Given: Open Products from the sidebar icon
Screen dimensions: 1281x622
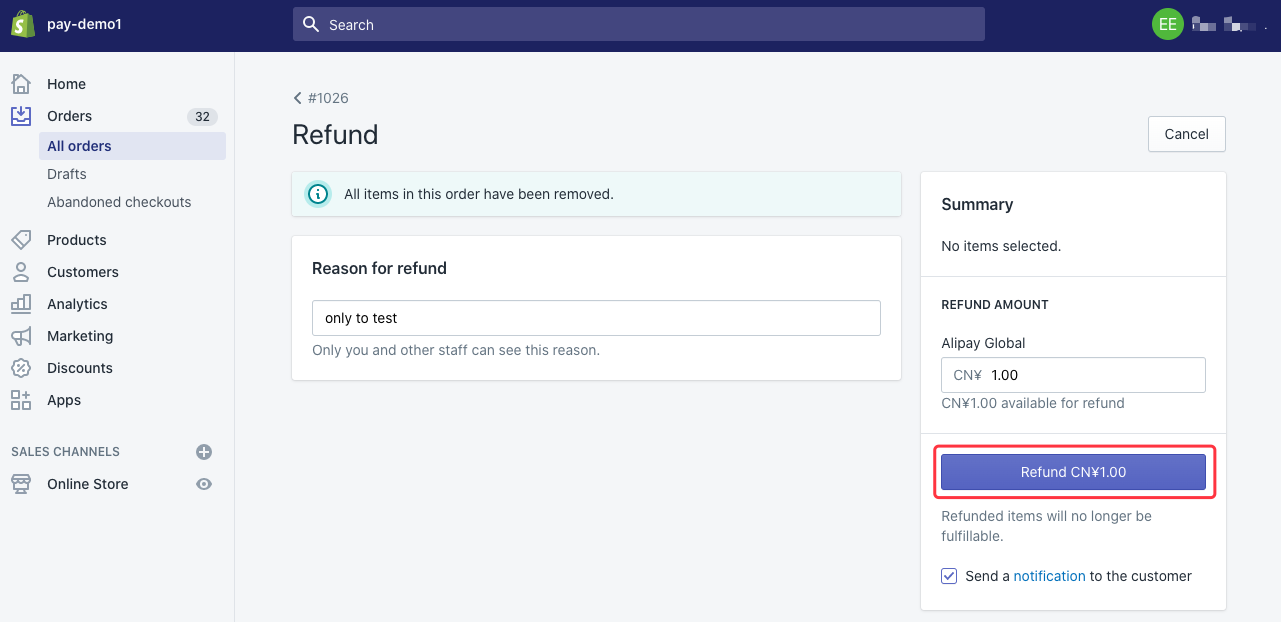Looking at the screenshot, I should 20,240.
